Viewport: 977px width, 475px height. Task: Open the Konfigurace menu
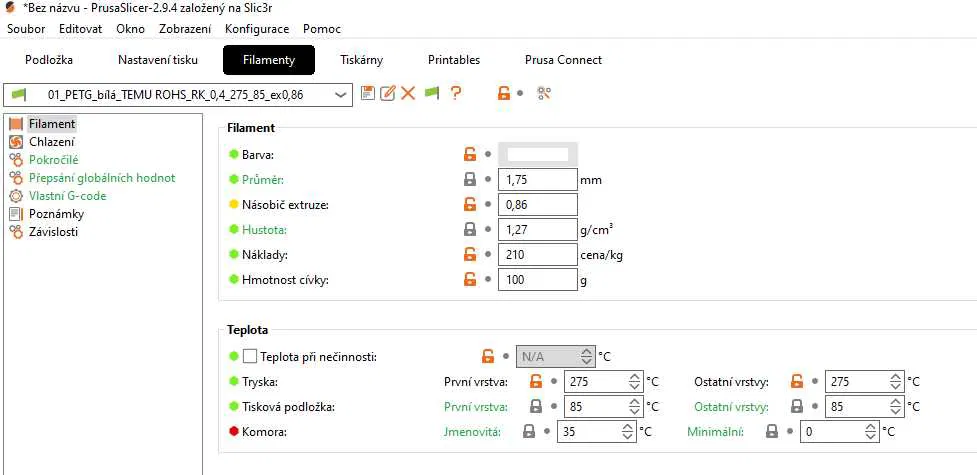[x=257, y=29]
